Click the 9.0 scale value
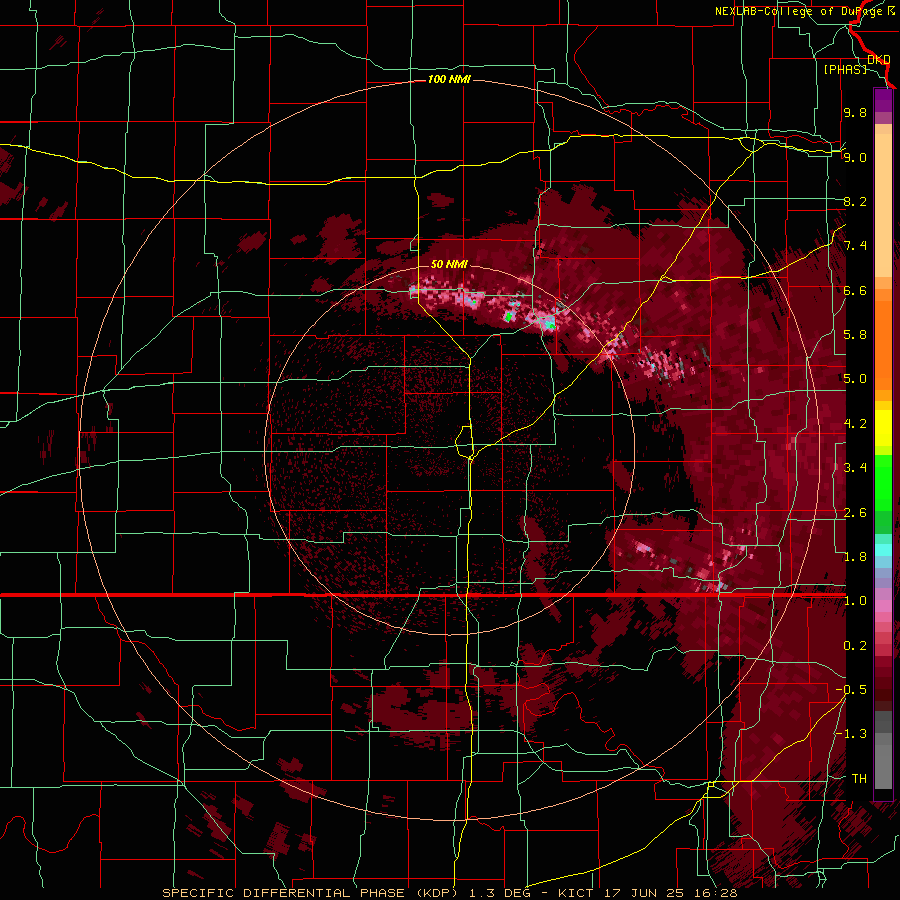The width and height of the screenshot is (900, 900). pos(855,157)
